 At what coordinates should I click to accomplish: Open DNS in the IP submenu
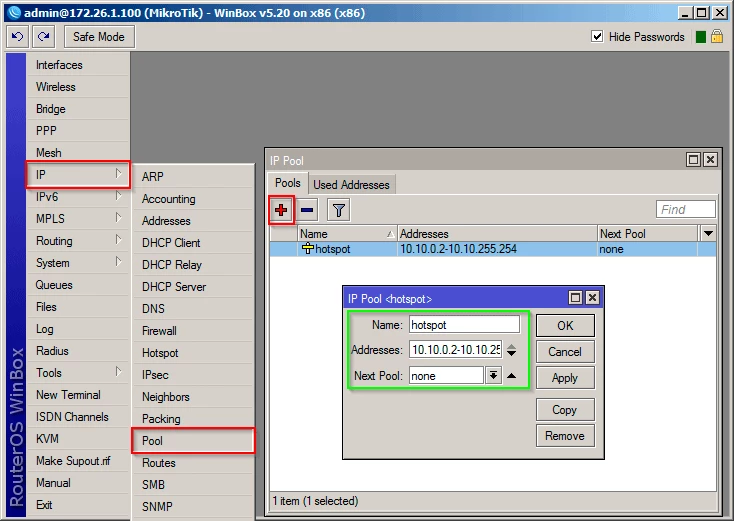pos(193,308)
